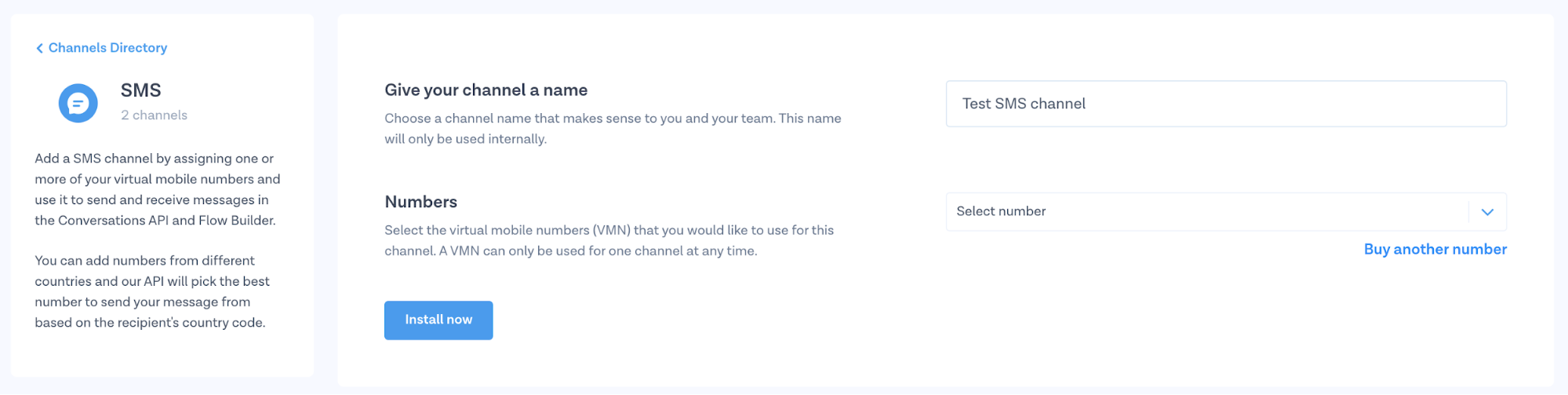Follow the Buy another number link
Viewport: 1568px width, 395px height.
point(1435,249)
